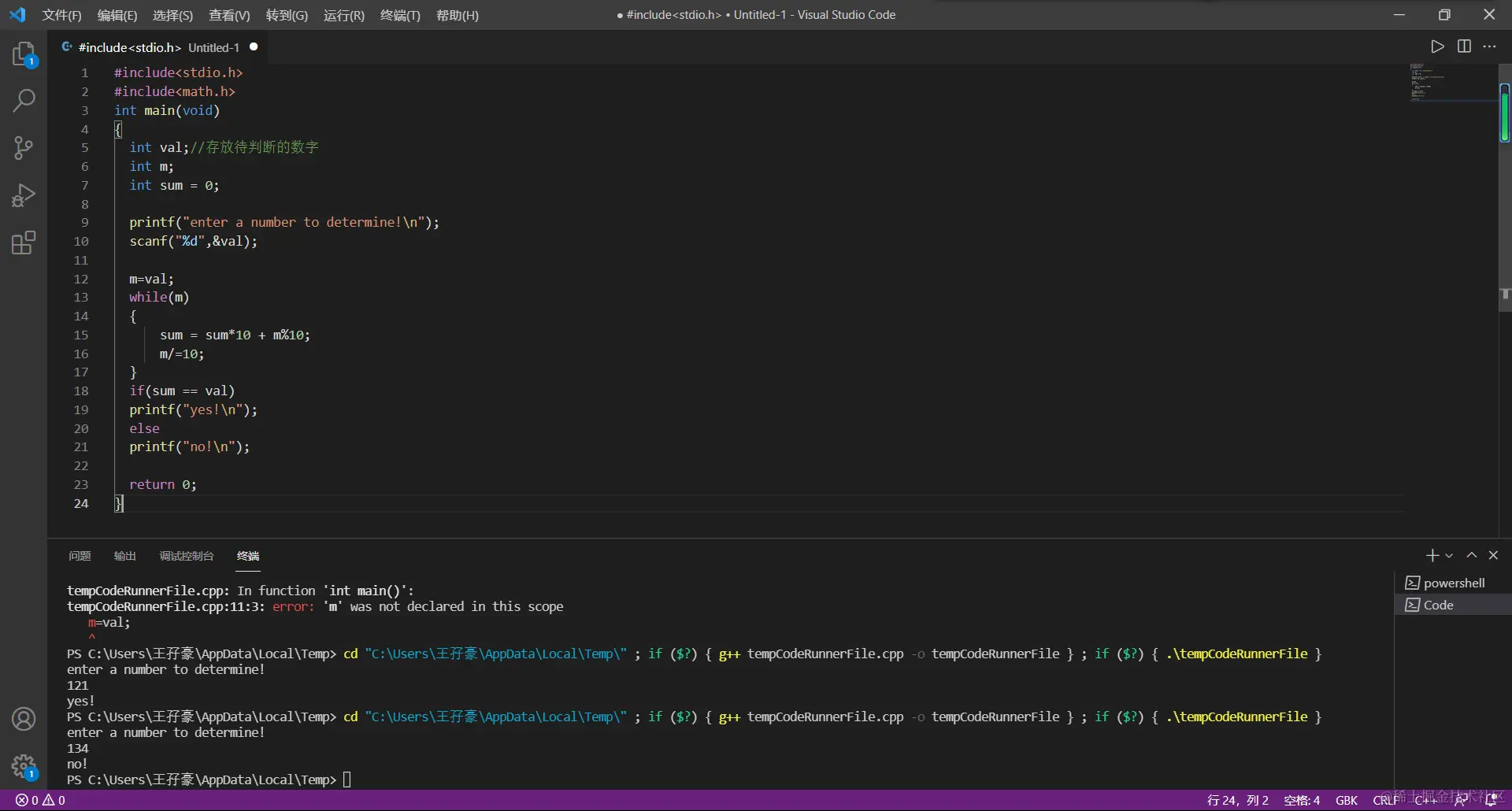Click line number 24 in the gutter
The height and width of the screenshot is (811, 1512).
point(81,503)
